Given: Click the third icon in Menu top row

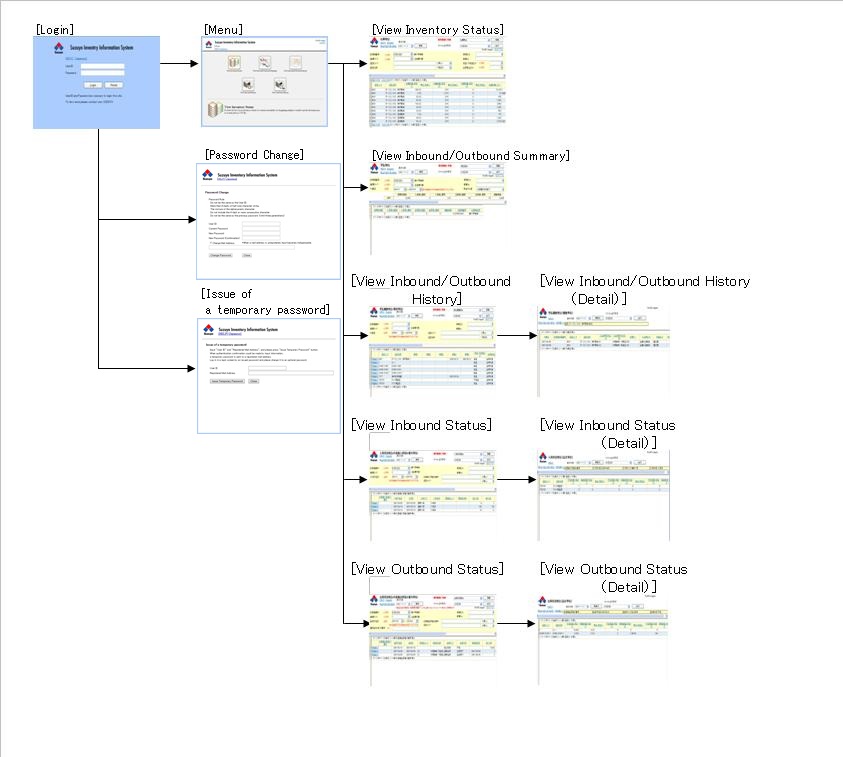Looking at the screenshot, I should (296, 62).
